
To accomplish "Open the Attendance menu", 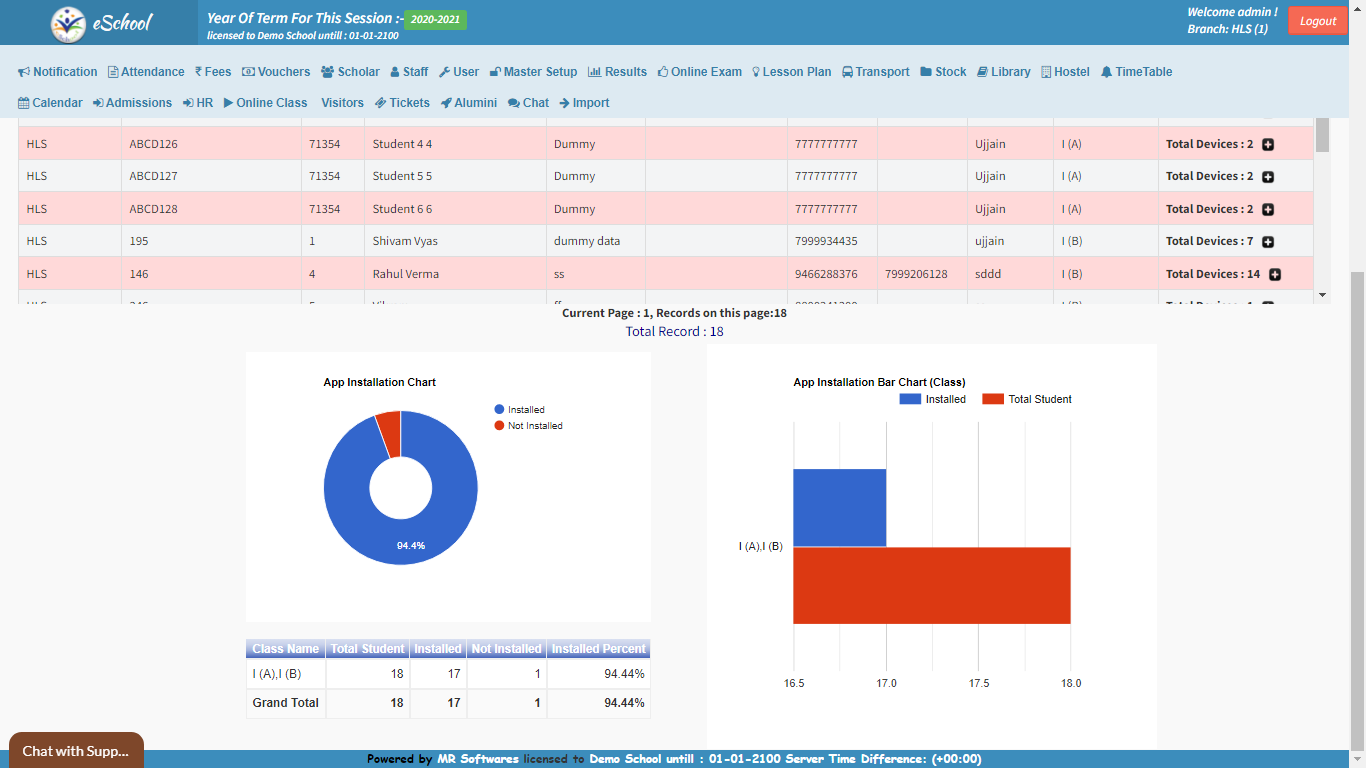I will [x=146, y=72].
